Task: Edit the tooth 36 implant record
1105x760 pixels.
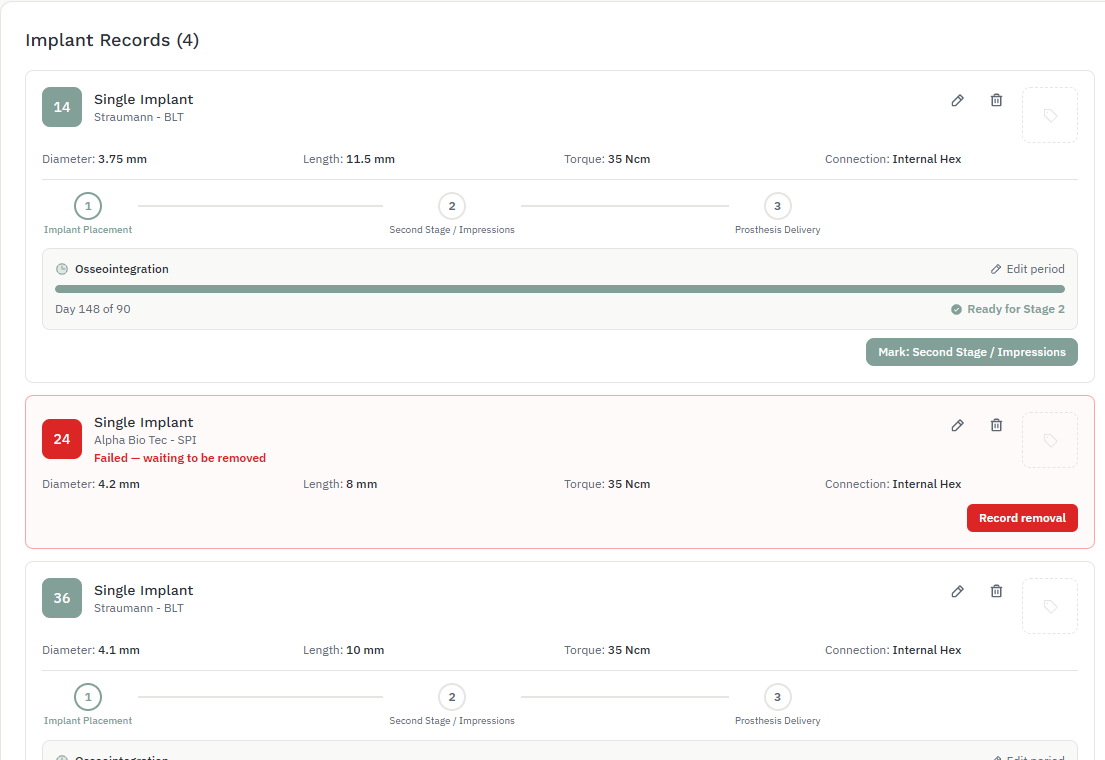Action: click(x=957, y=592)
